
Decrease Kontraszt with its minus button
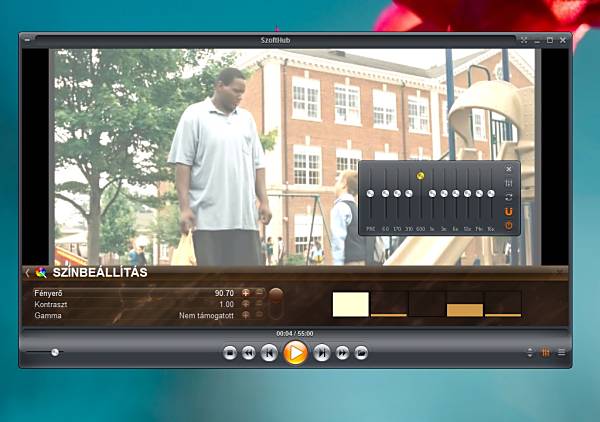click(259, 304)
